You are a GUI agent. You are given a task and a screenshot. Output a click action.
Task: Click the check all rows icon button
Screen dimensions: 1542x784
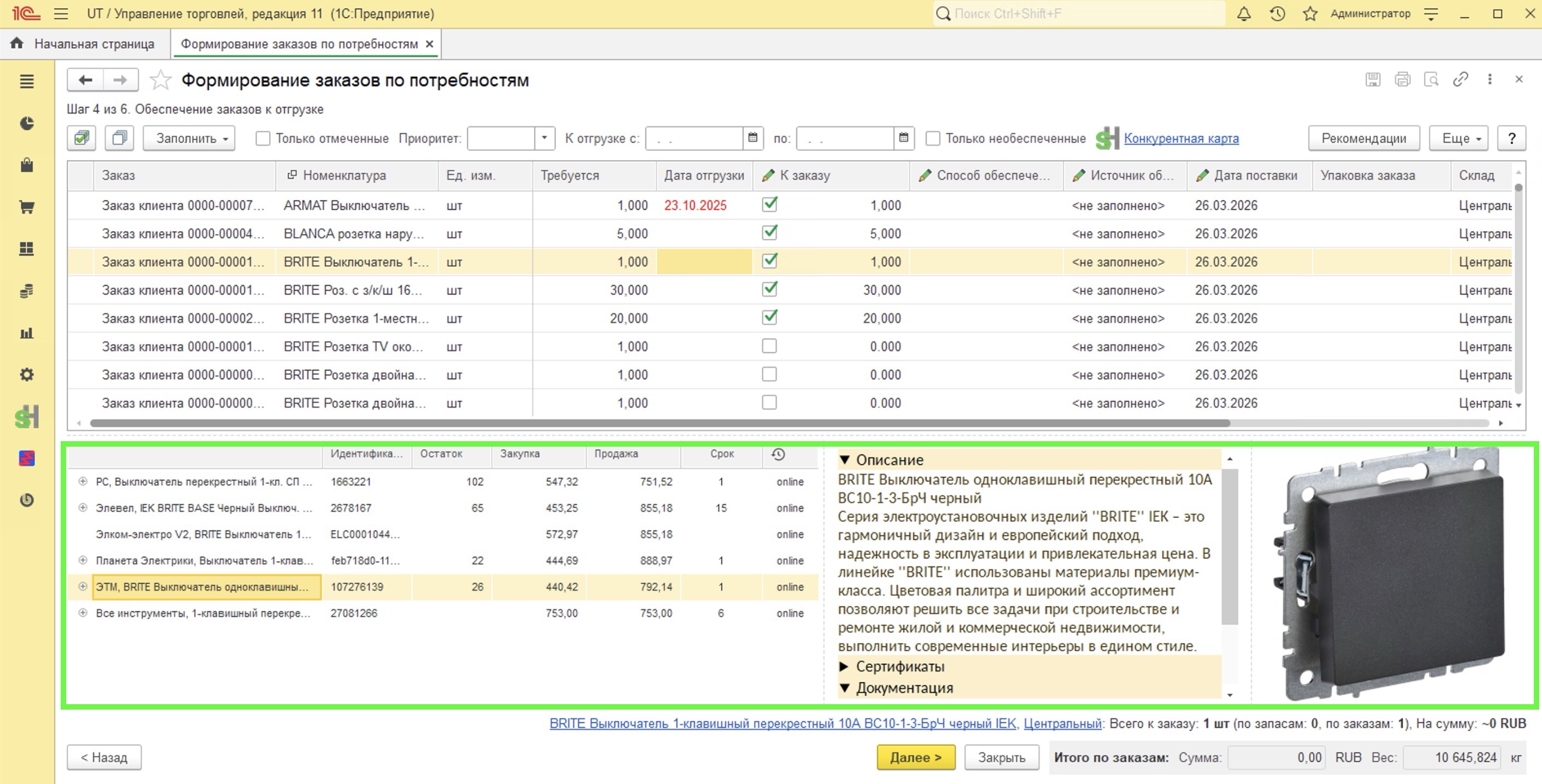click(x=81, y=138)
